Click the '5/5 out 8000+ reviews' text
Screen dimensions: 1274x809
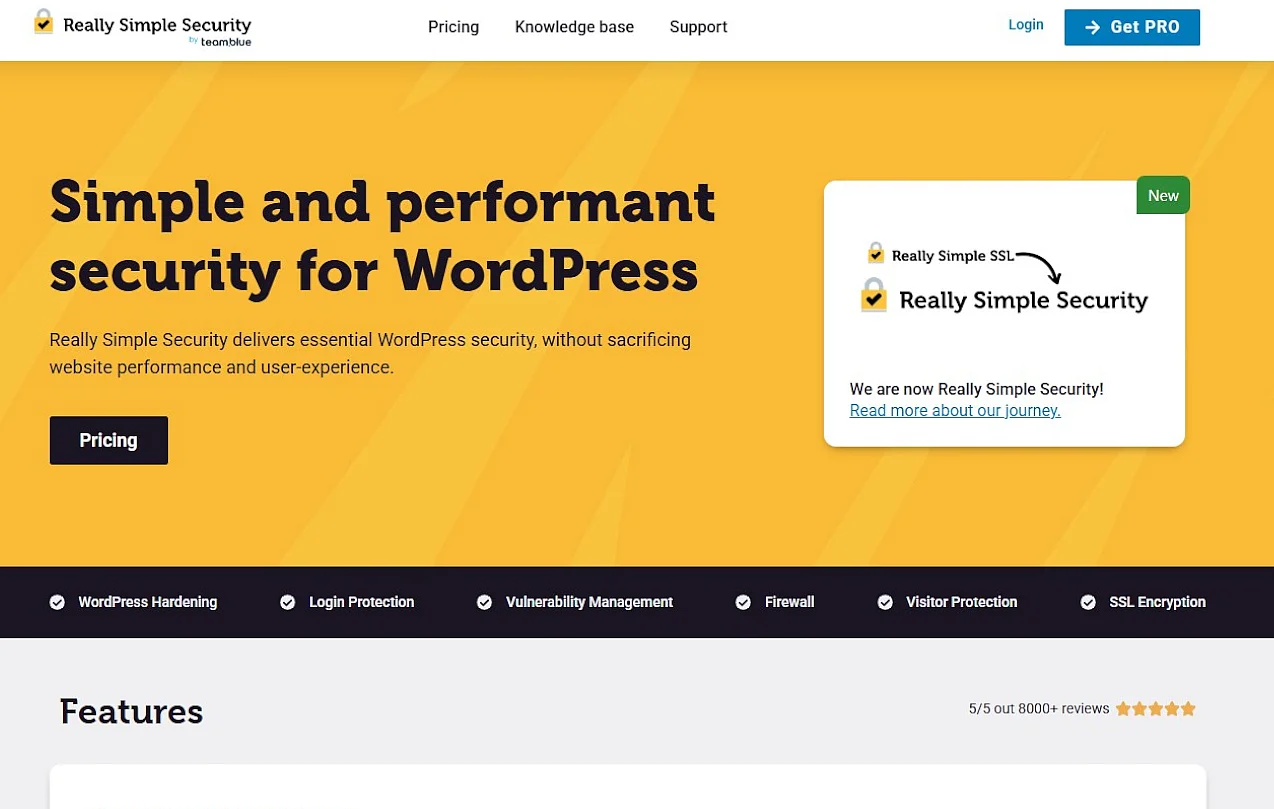[1039, 709]
